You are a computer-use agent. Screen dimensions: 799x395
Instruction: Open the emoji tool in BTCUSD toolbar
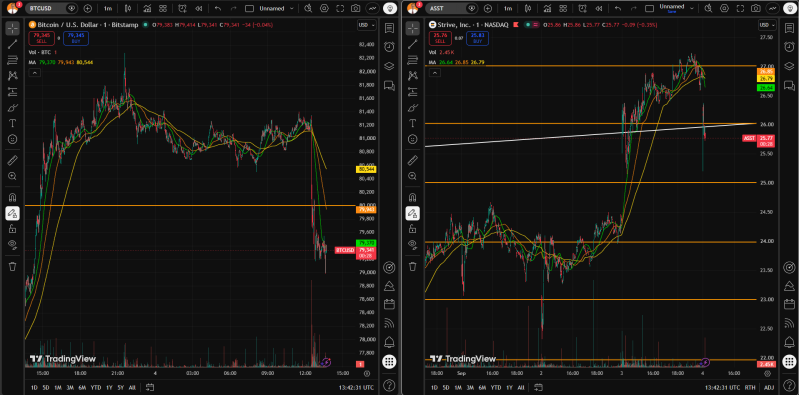coord(12,139)
